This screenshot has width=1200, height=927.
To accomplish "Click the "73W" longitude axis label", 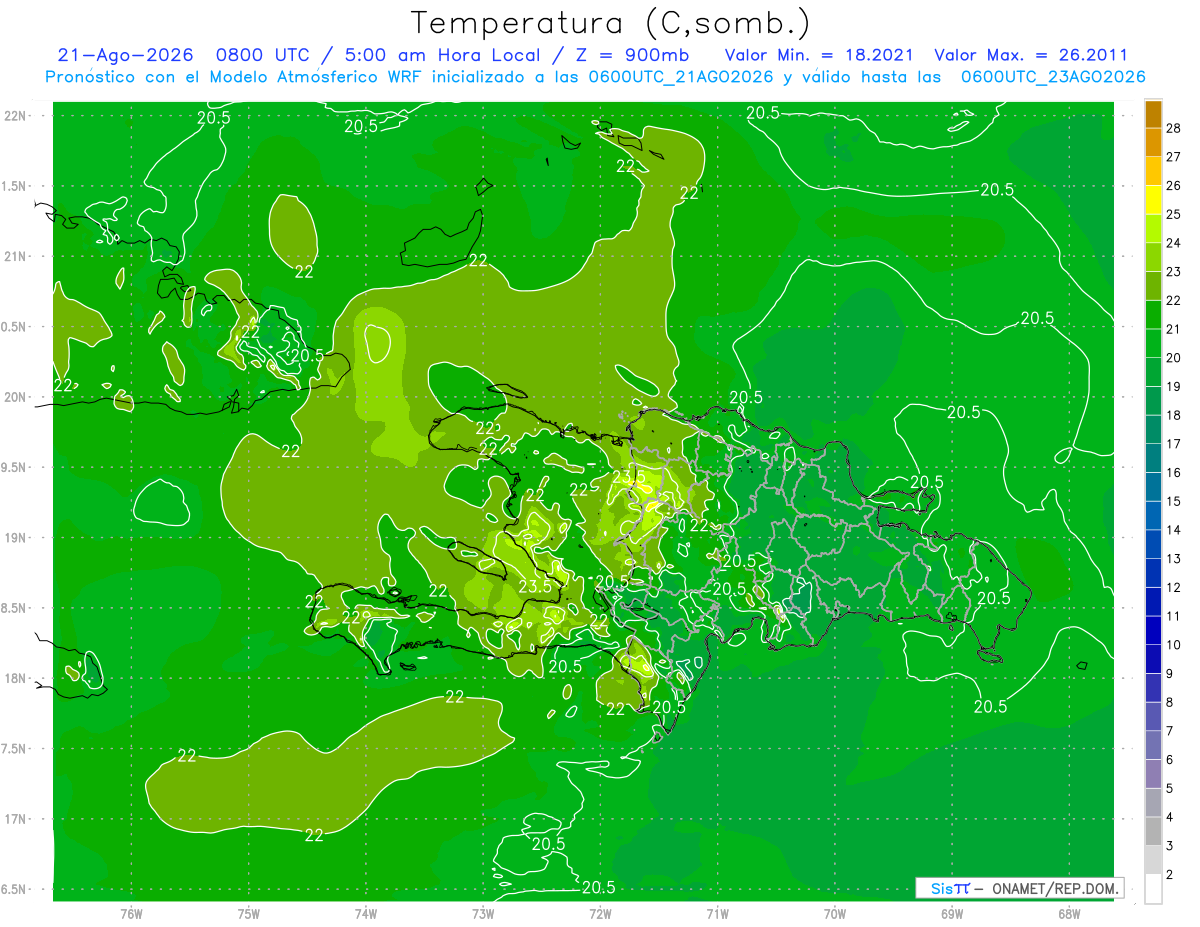I will click(483, 913).
